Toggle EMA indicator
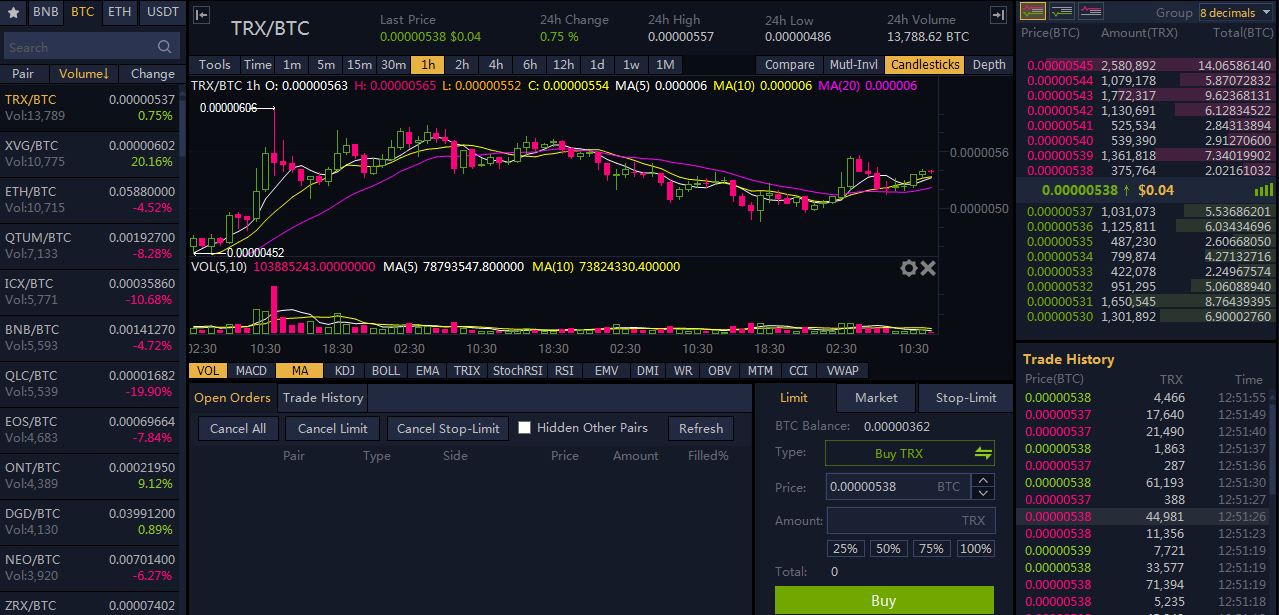Screen dimensions: 1279x615 point(427,370)
